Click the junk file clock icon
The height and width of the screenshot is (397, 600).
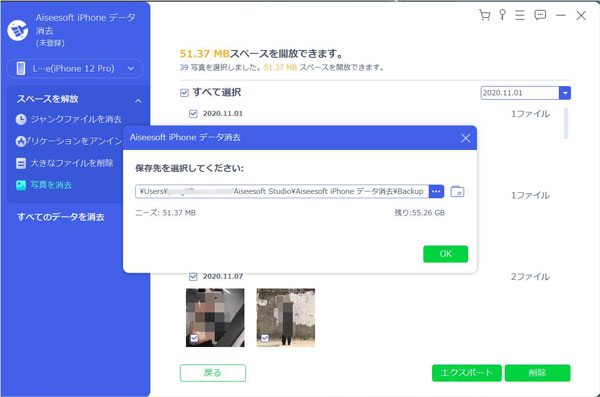point(21,119)
